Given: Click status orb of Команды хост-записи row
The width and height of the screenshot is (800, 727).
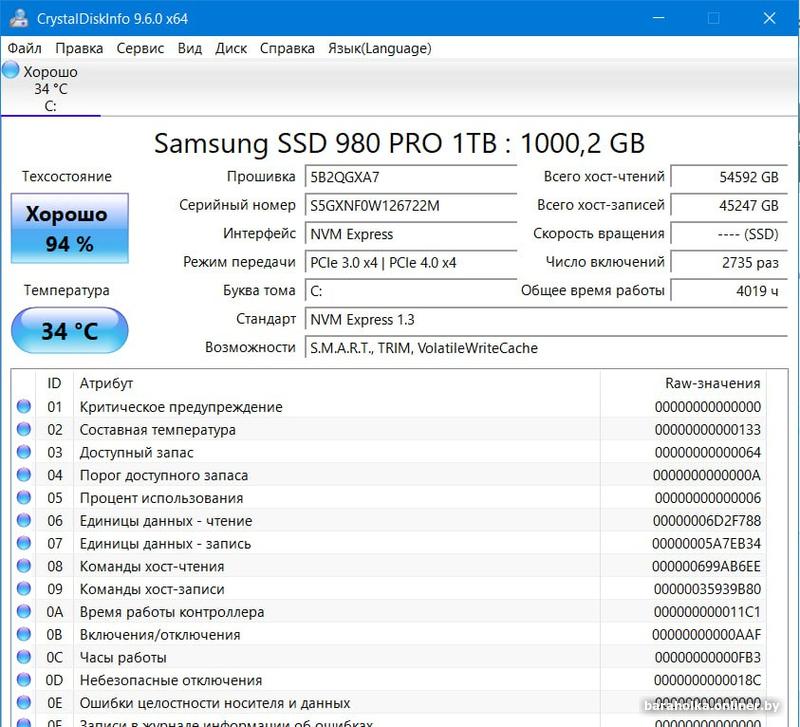Looking at the screenshot, I should tap(24, 589).
